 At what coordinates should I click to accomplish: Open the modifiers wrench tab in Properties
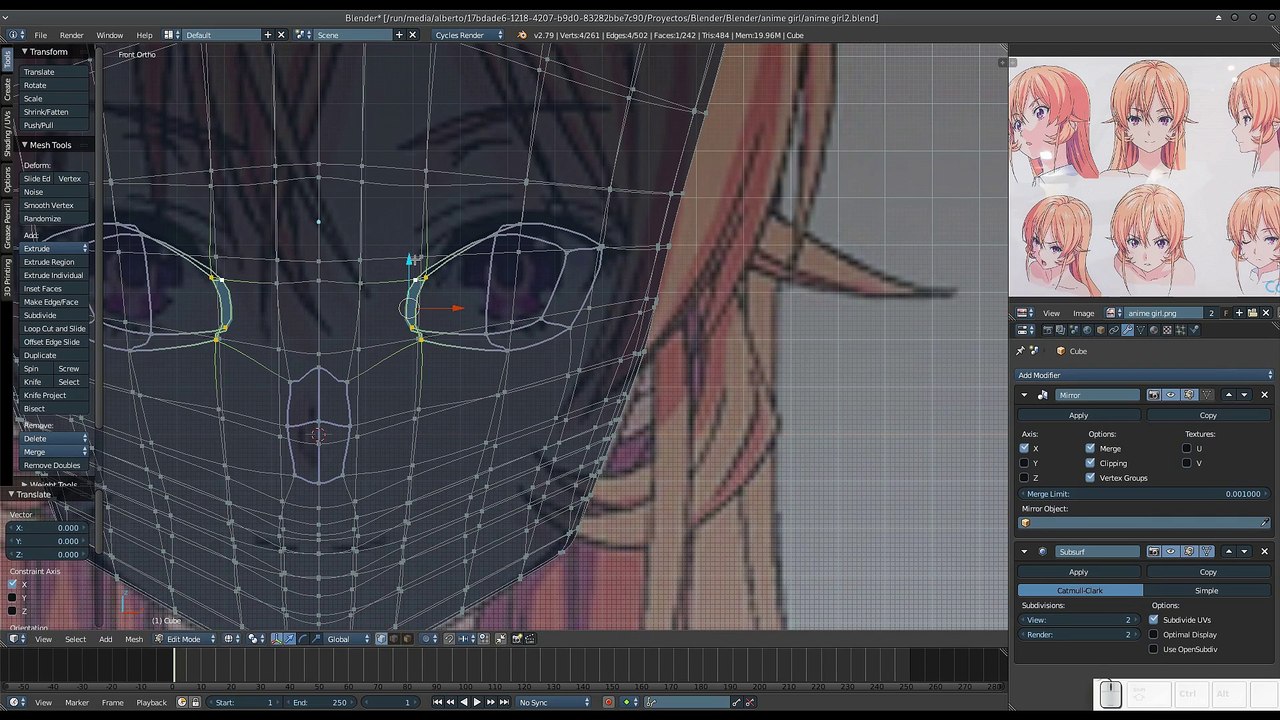1127,330
